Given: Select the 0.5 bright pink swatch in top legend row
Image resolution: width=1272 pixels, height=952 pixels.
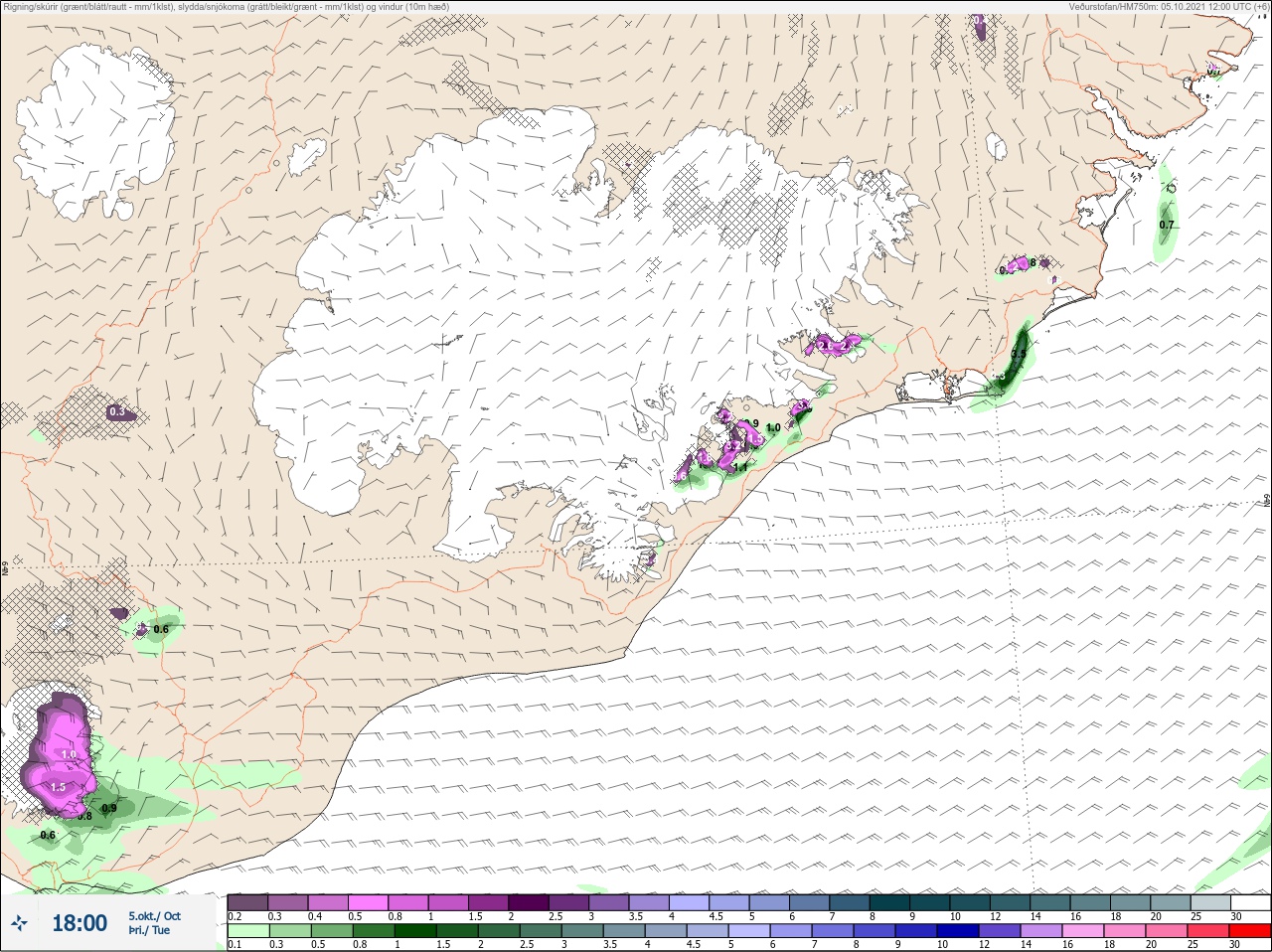Looking at the screenshot, I should [369, 902].
